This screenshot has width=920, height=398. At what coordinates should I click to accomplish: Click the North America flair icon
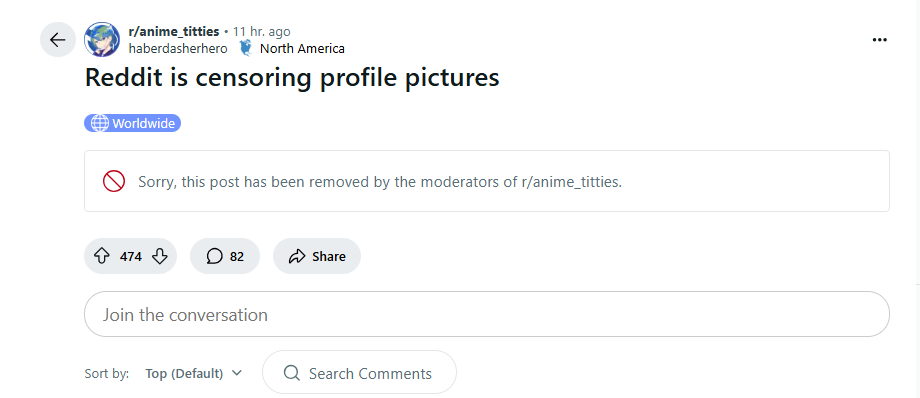click(x=246, y=49)
